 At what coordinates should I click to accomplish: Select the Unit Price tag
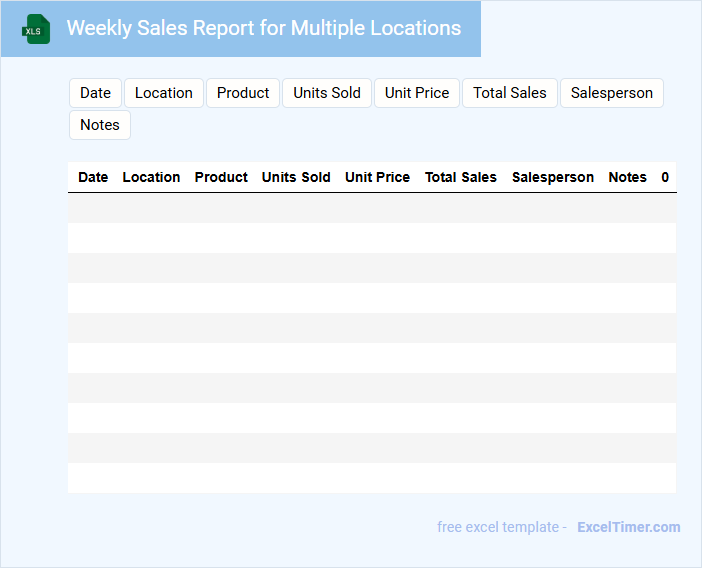[417, 93]
